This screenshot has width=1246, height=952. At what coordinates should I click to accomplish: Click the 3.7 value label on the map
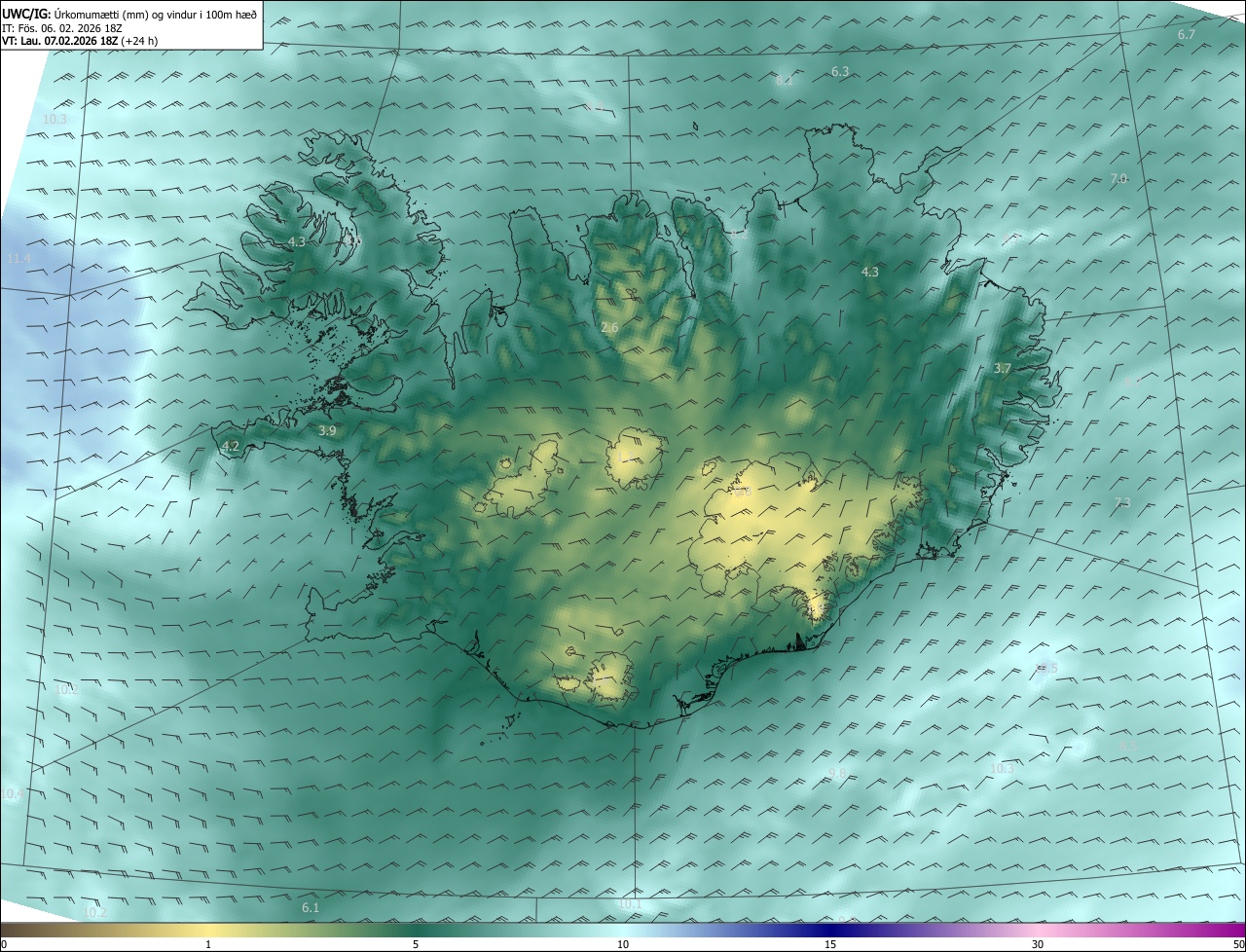tap(1004, 369)
